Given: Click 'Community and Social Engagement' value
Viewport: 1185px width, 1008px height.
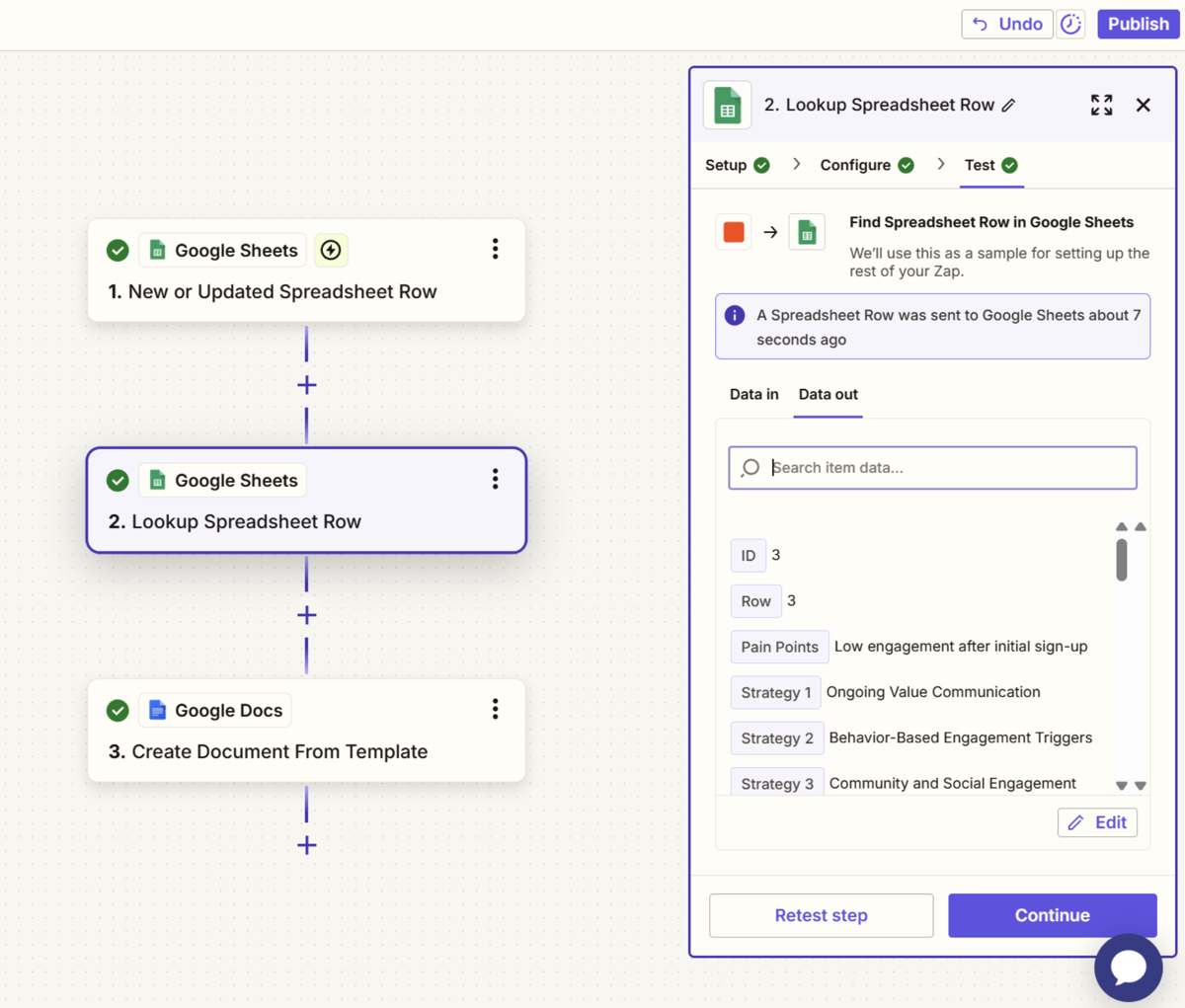Looking at the screenshot, I should (x=953, y=782).
